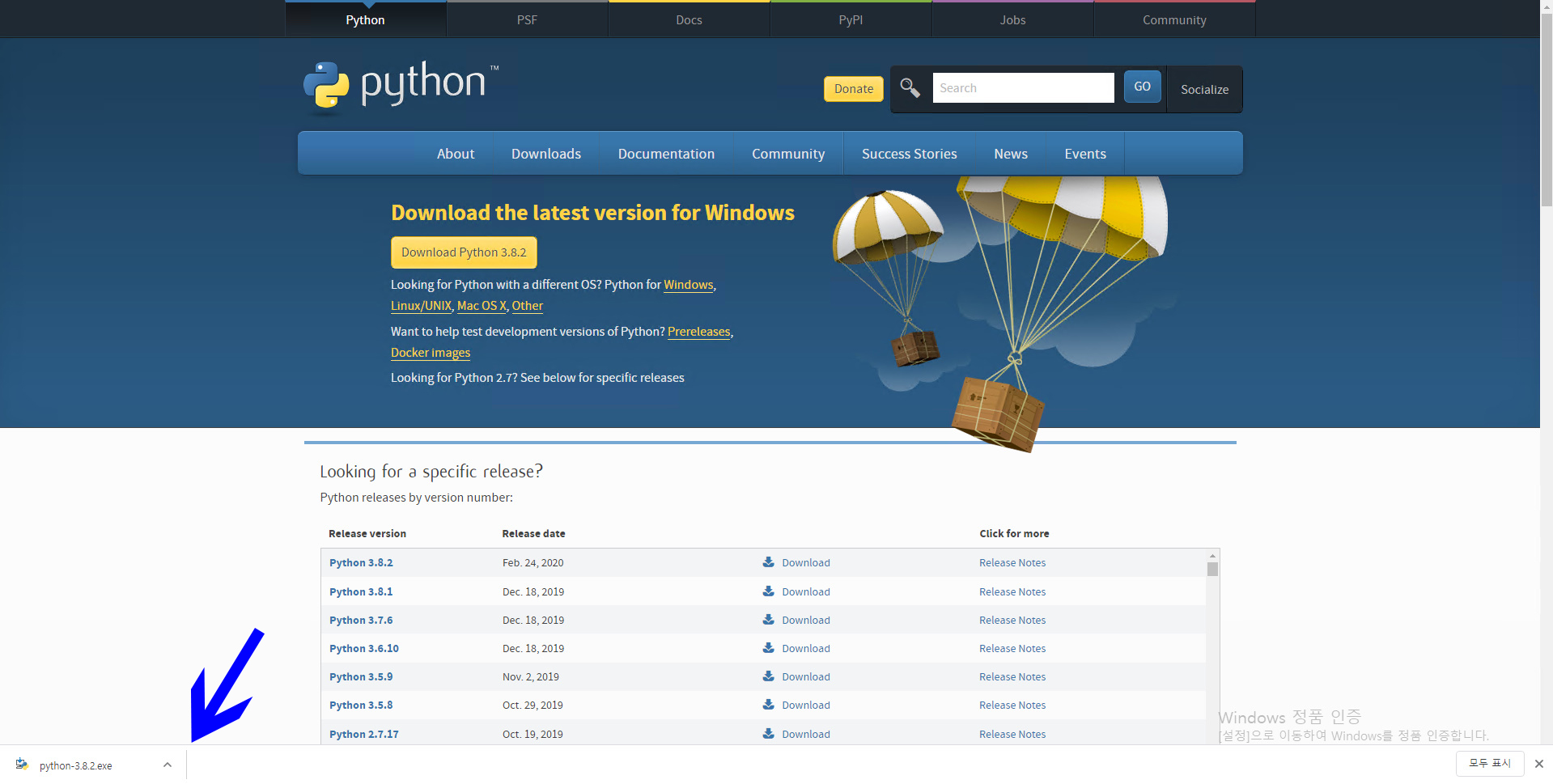Open Python 3.5.8 release version link
The width and height of the screenshot is (1553, 784).
click(x=361, y=705)
